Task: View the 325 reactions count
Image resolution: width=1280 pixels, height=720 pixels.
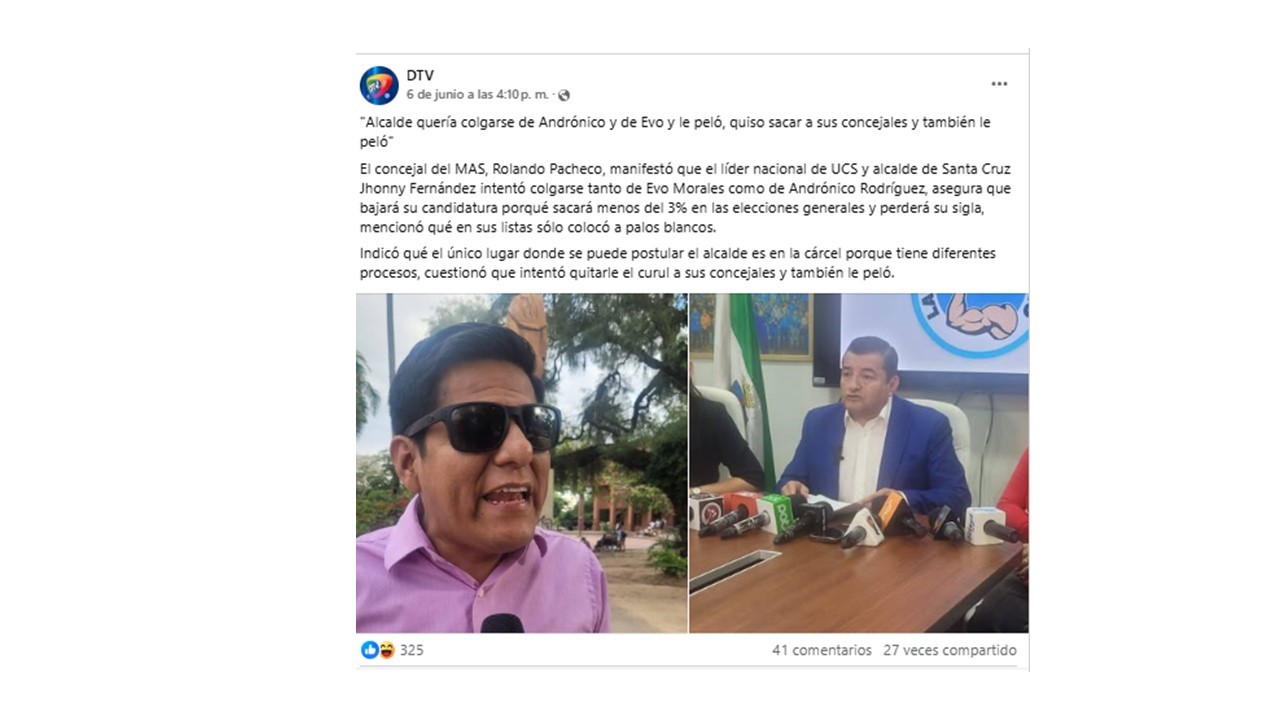Action: [412, 650]
